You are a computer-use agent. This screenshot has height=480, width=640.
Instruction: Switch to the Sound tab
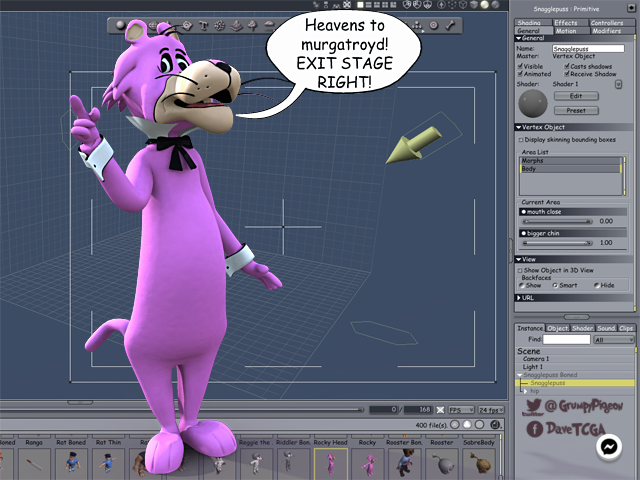tap(606, 328)
